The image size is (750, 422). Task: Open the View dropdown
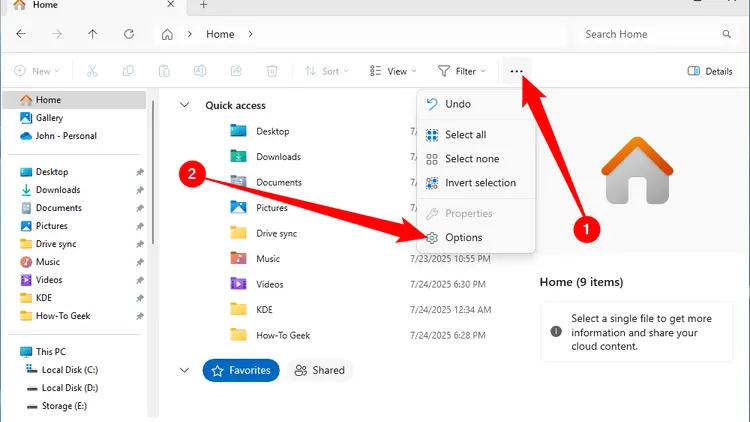pyautogui.click(x=393, y=71)
